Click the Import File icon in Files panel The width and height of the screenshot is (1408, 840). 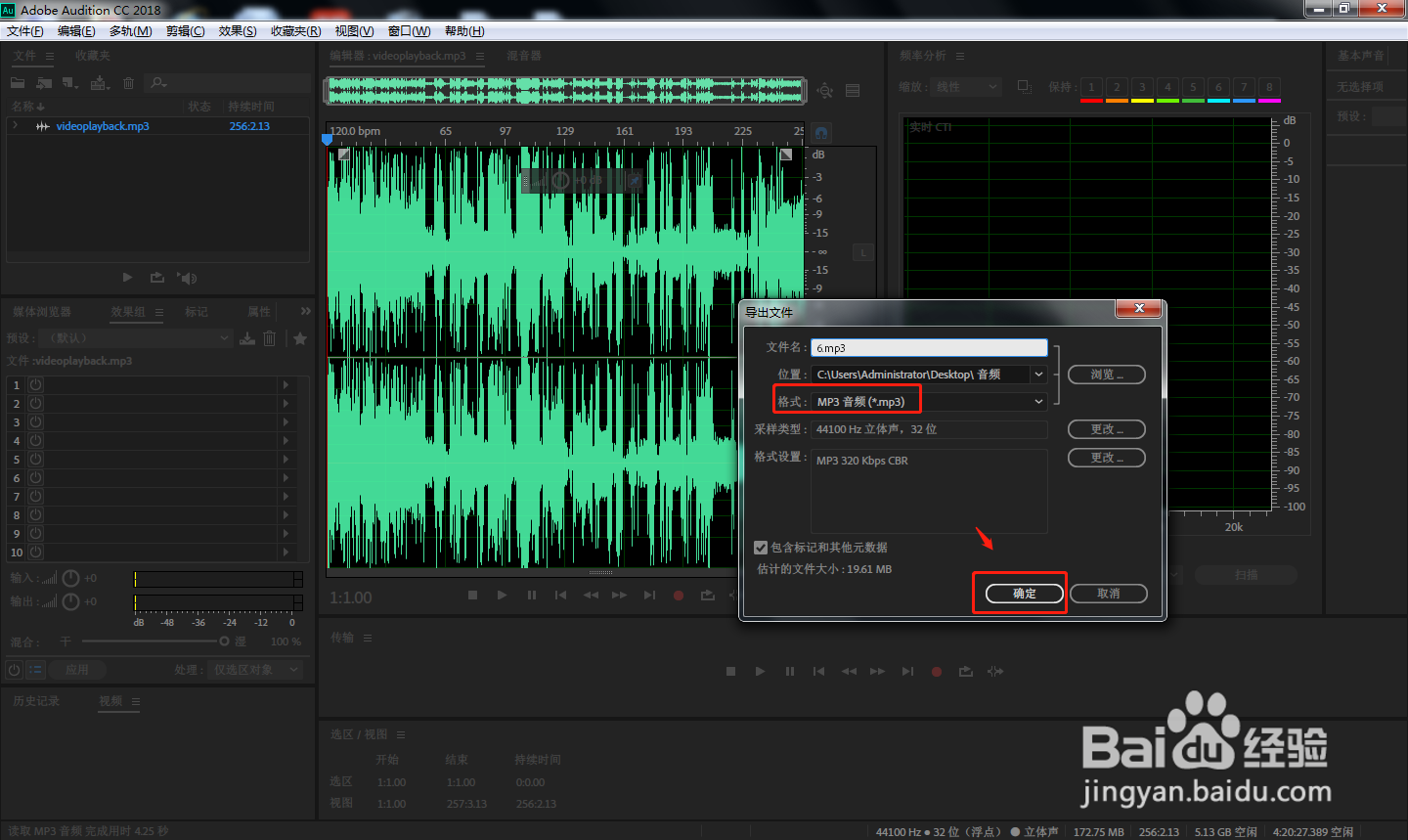(44, 83)
